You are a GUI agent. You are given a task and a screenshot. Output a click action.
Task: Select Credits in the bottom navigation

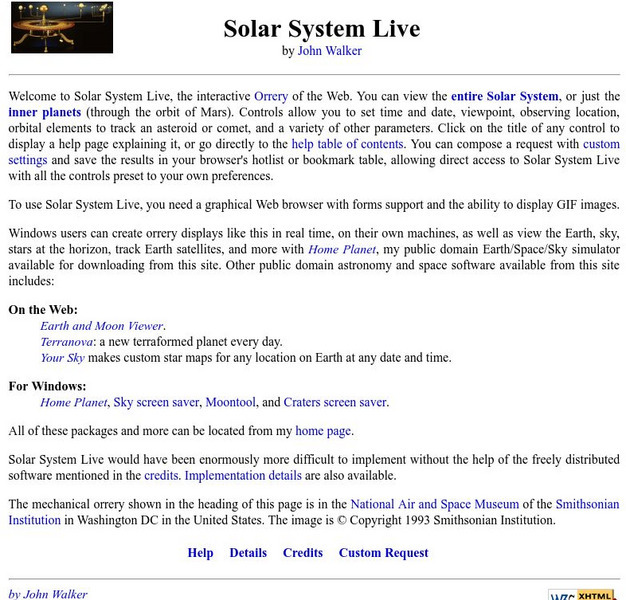tap(303, 553)
